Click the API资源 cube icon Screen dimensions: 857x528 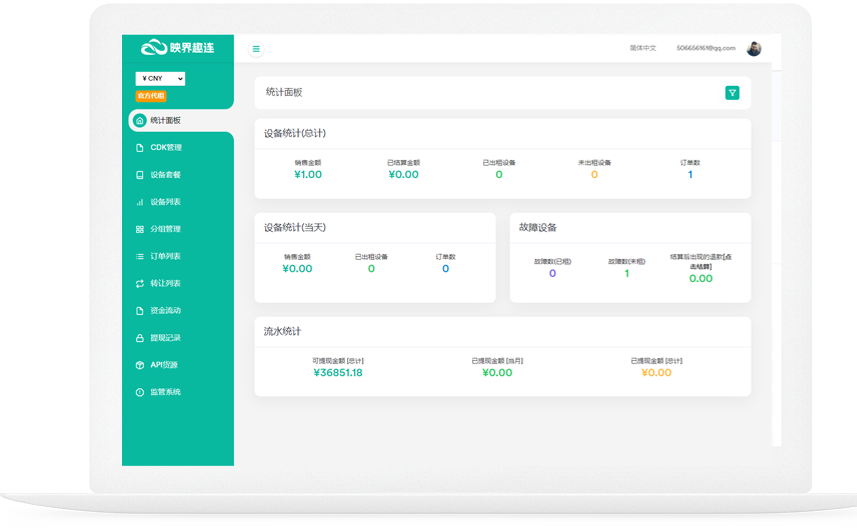click(140, 365)
